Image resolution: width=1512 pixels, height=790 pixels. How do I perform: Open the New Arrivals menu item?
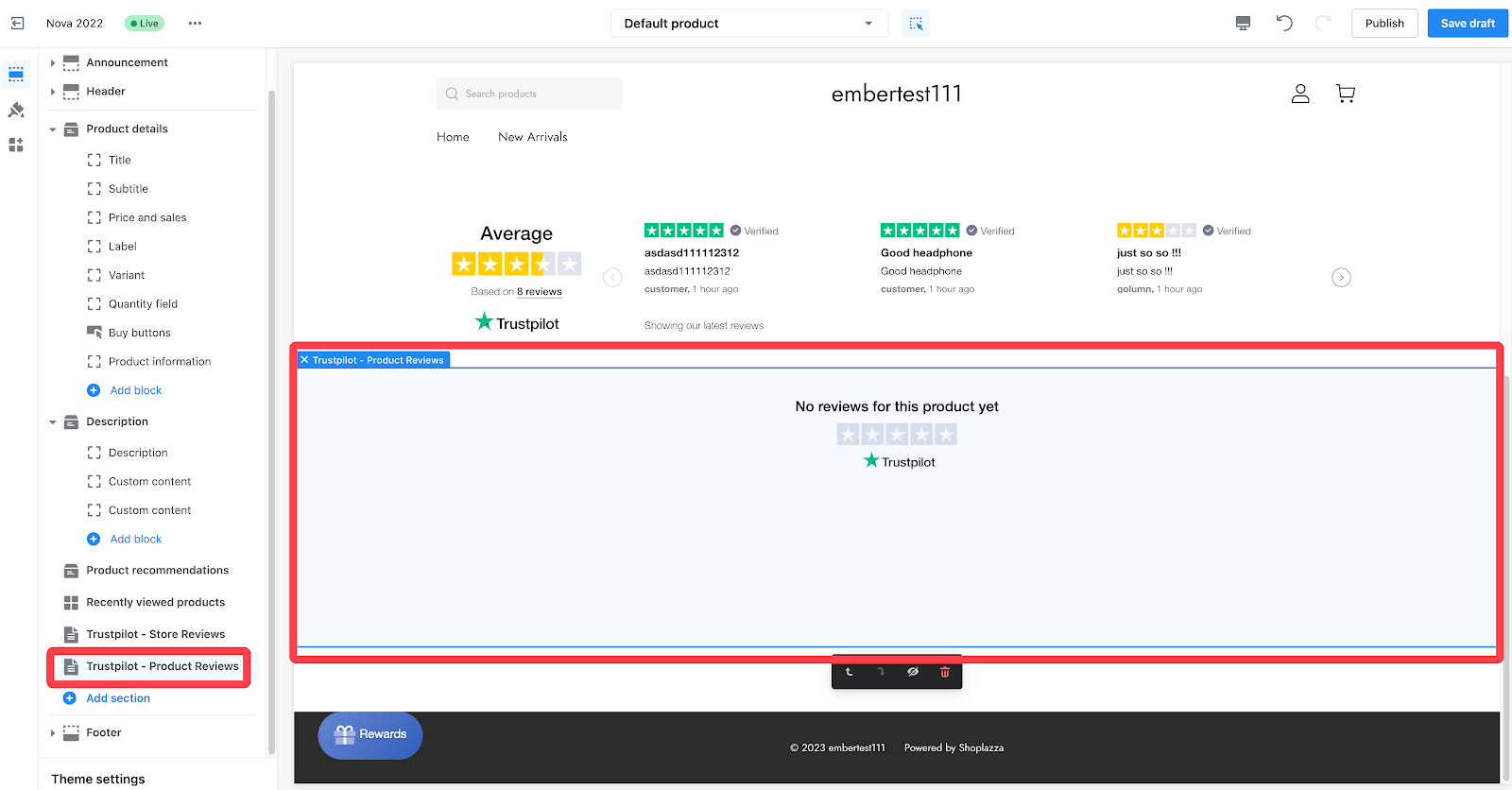pyautogui.click(x=533, y=137)
